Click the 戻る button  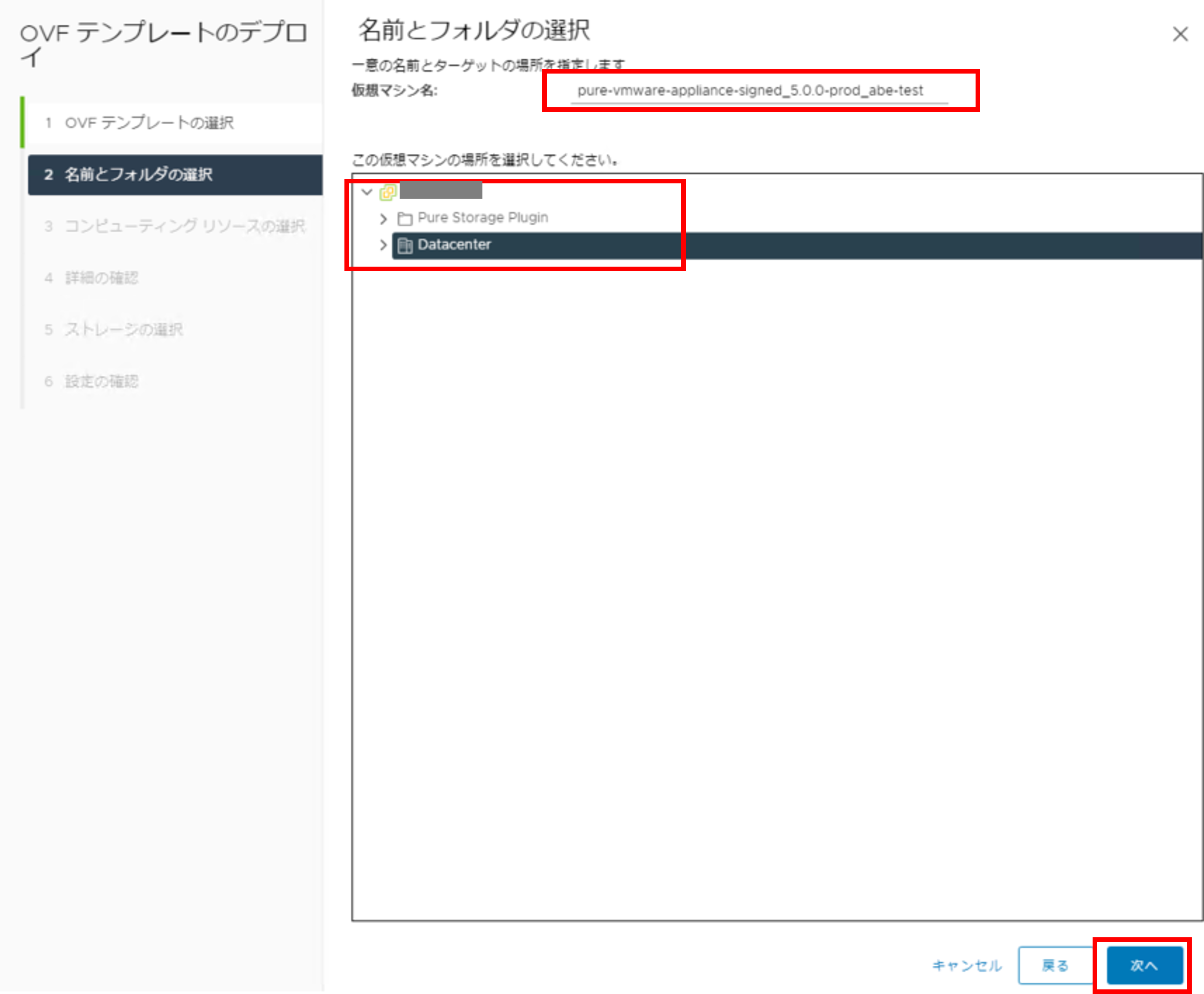point(1054,965)
